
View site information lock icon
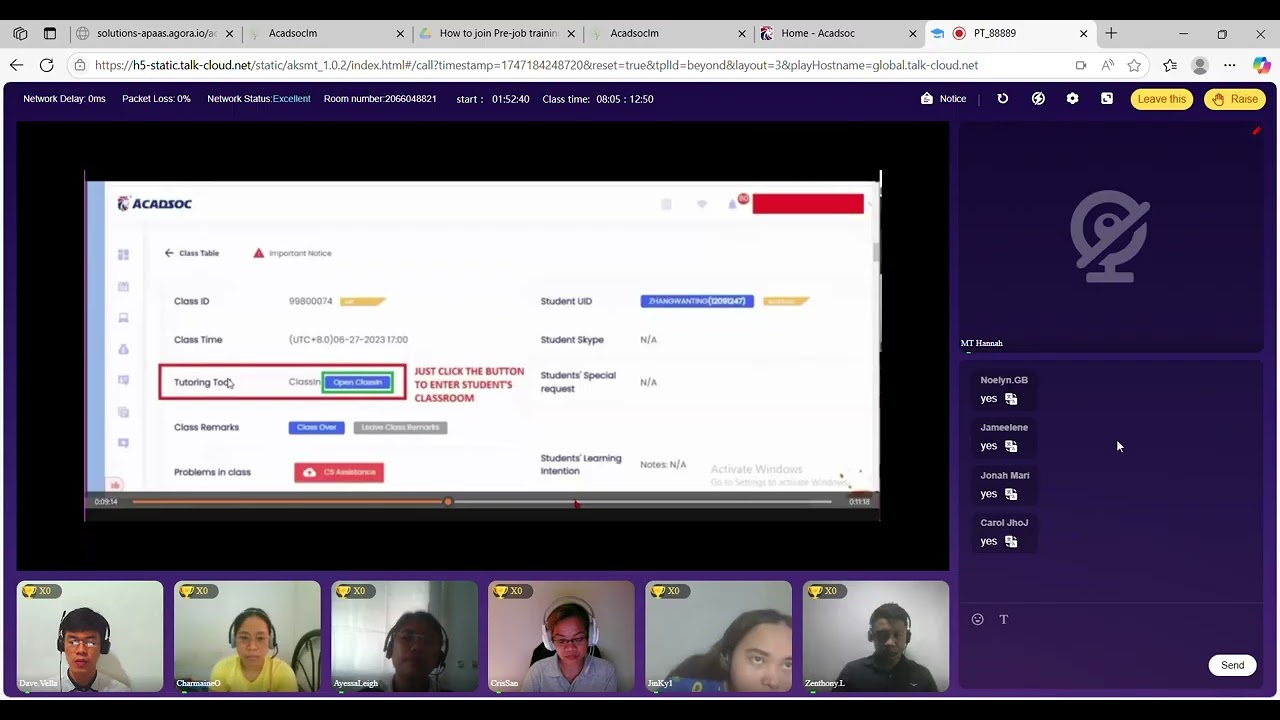tap(80, 65)
